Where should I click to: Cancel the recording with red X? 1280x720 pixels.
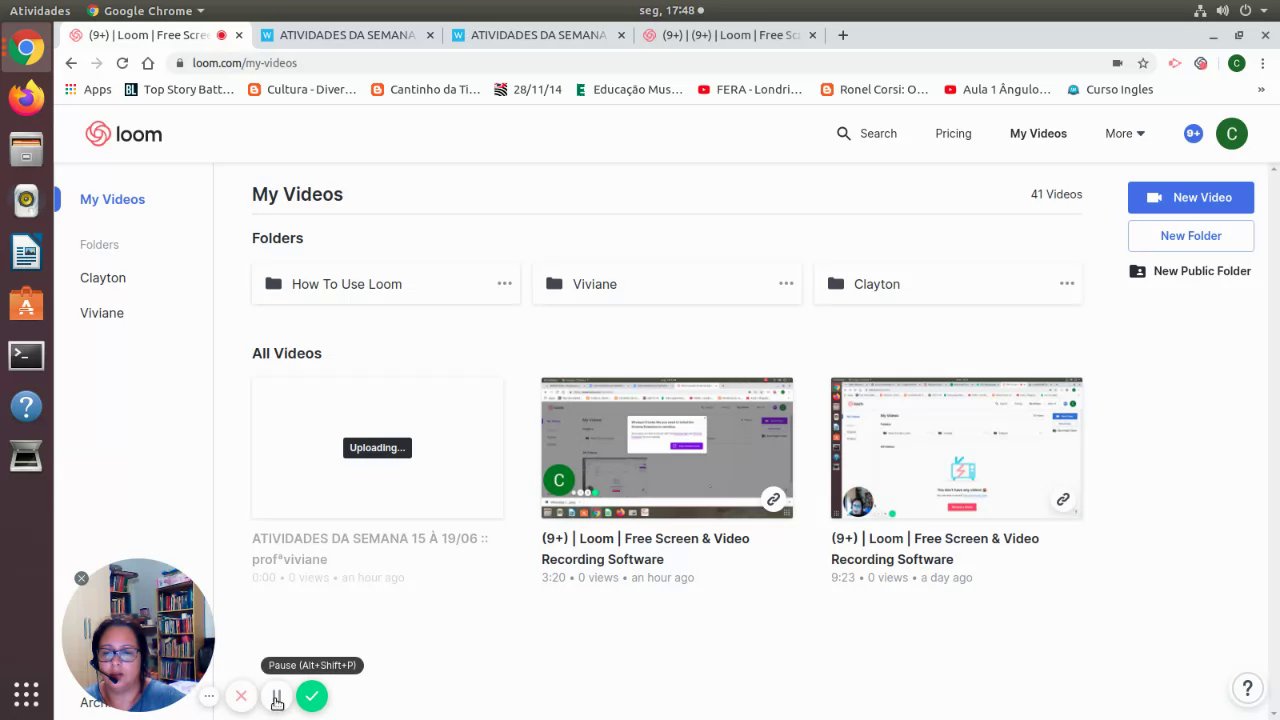241,696
